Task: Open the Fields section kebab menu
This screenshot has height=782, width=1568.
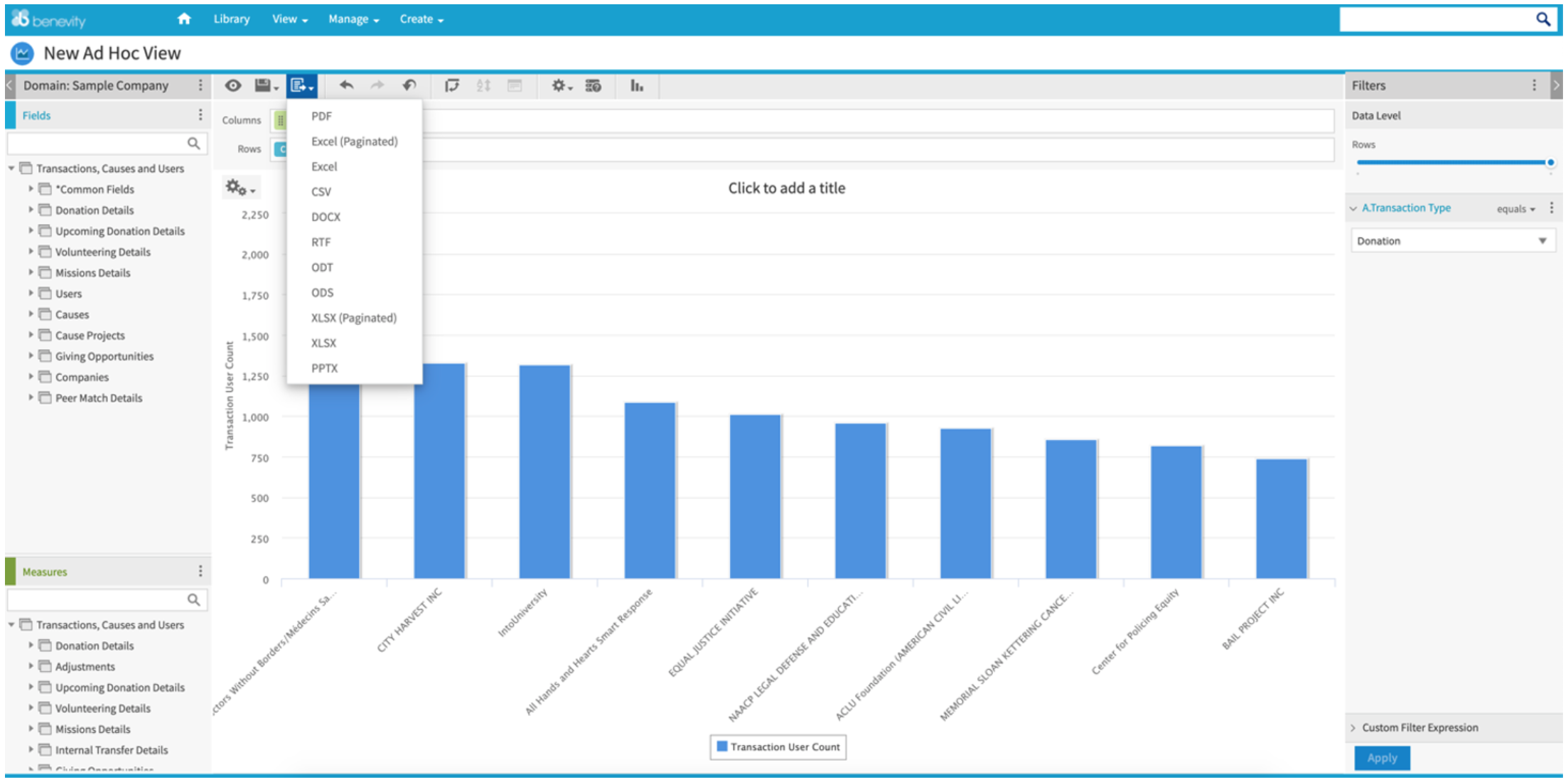Action: [200, 115]
